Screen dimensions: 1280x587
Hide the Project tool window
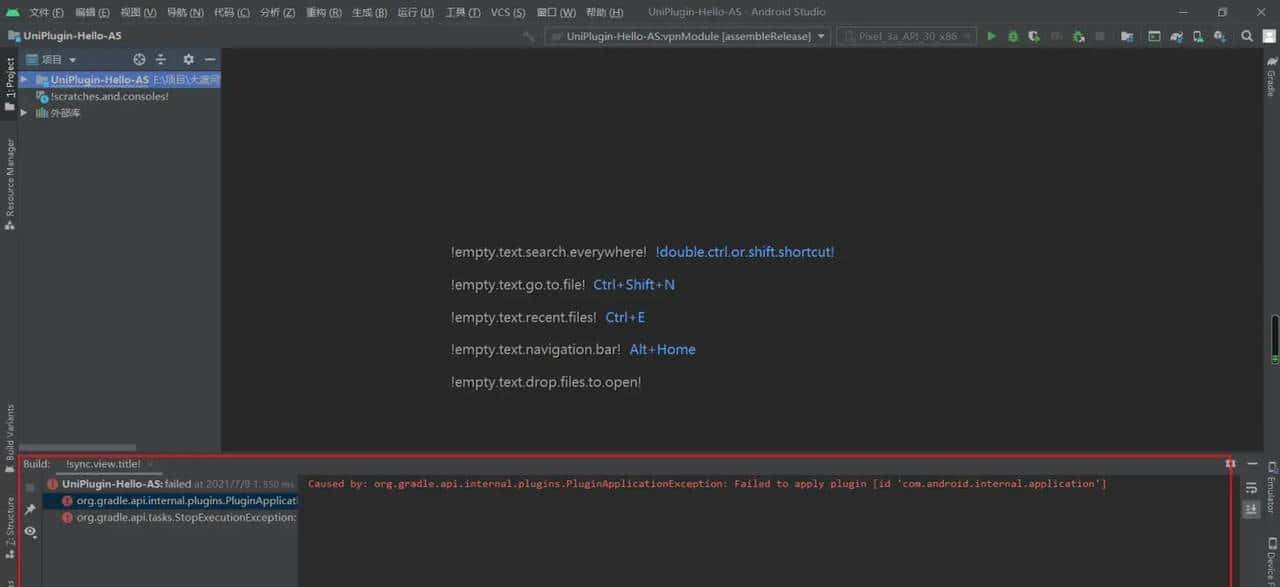(210, 59)
